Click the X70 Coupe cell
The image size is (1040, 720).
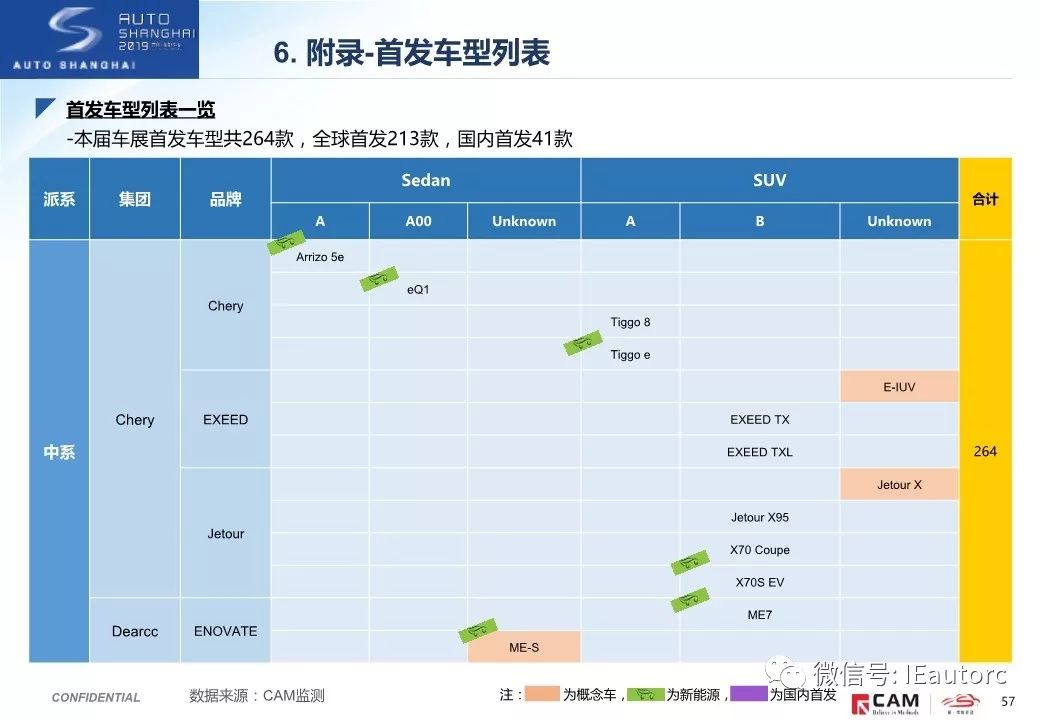760,550
